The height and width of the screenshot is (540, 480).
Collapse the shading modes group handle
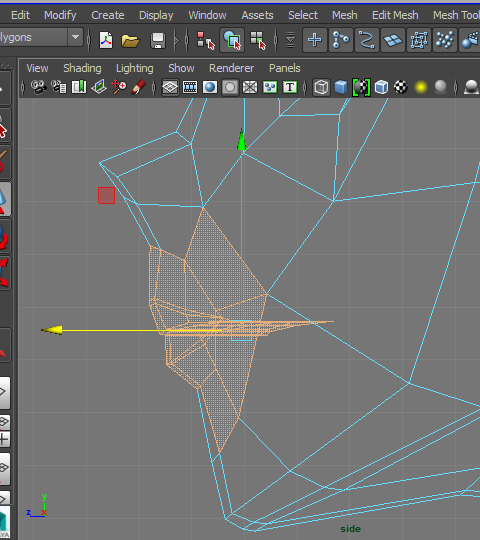click(x=305, y=87)
